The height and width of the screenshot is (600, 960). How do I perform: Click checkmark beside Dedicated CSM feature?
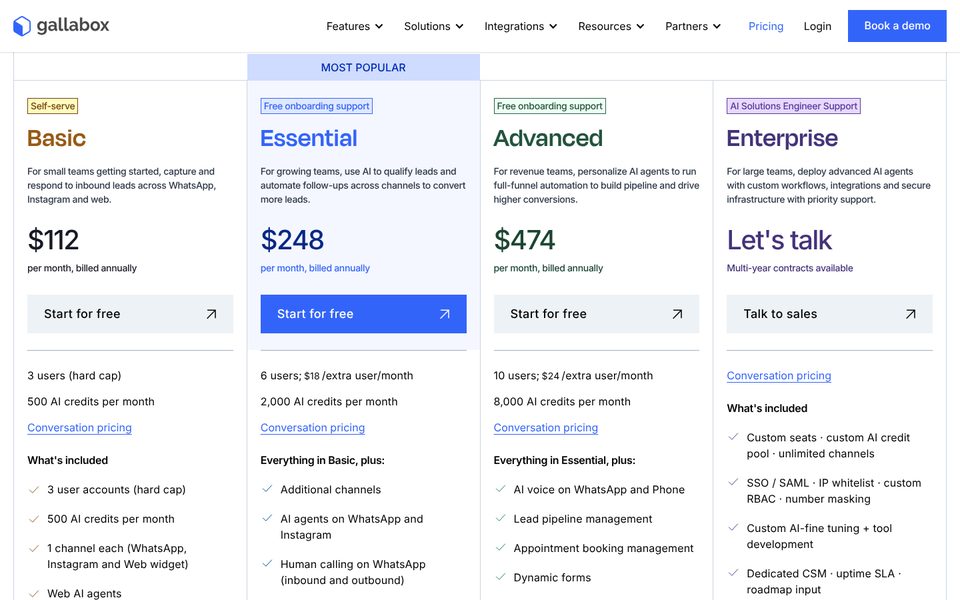click(733, 572)
